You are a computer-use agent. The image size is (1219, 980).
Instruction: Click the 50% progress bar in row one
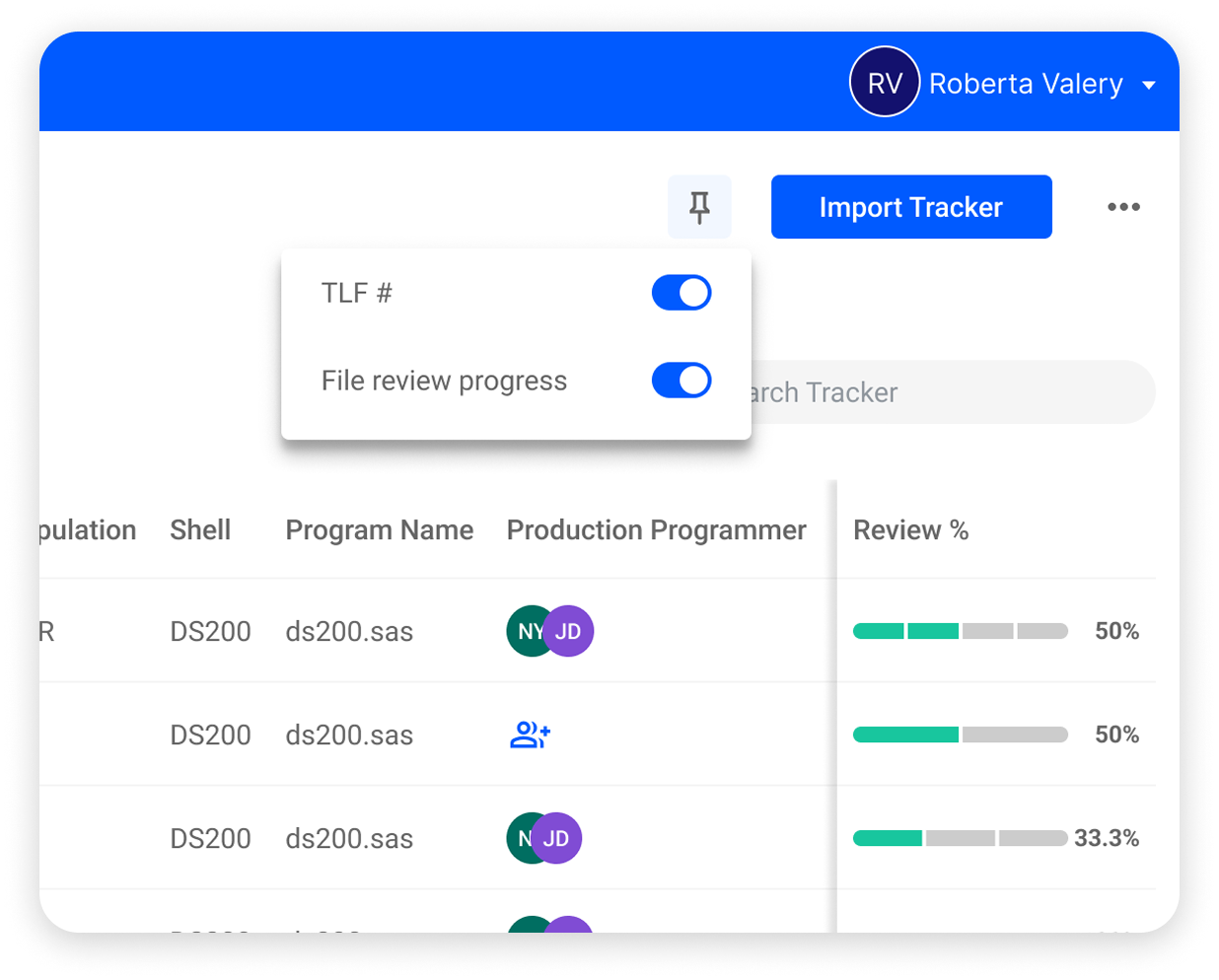click(x=960, y=630)
